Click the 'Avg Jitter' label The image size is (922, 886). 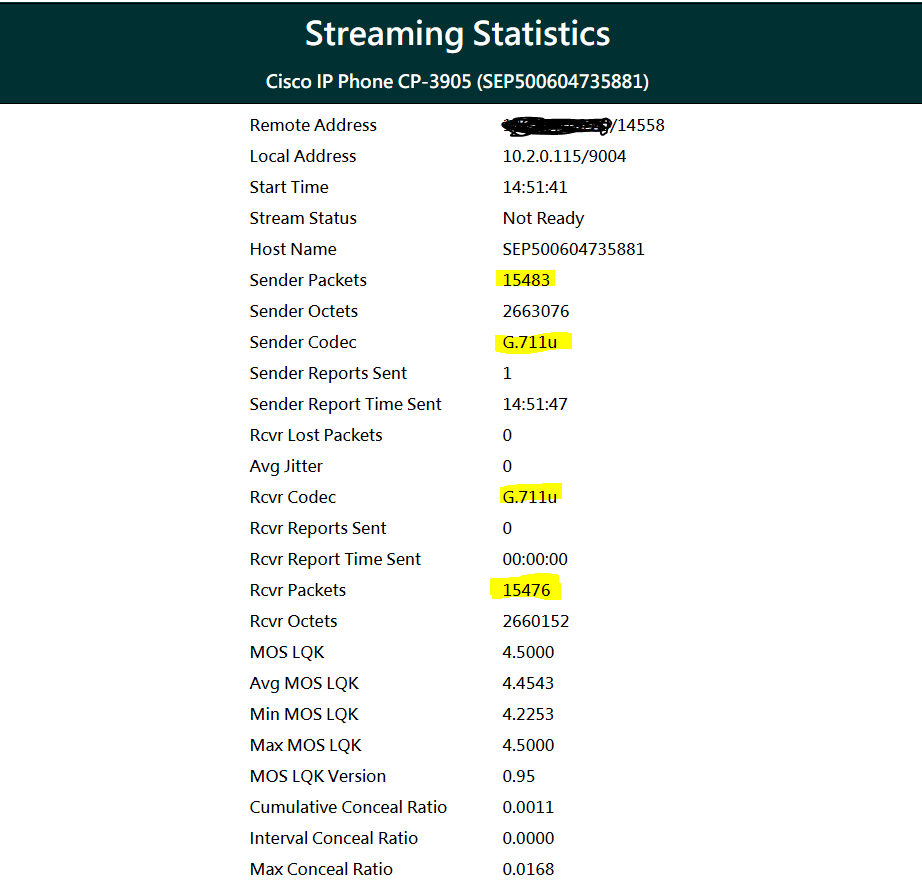coord(286,467)
